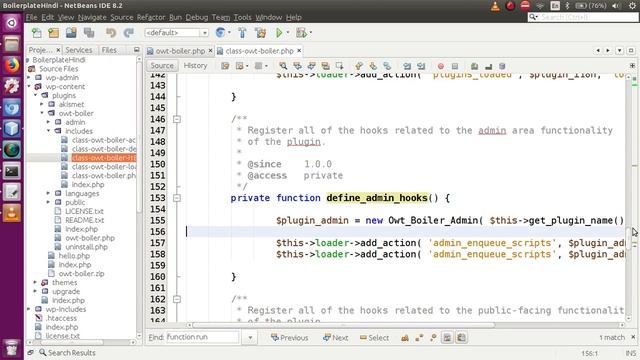Stop macro recording square icon
This screenshot has width=640, height=360.
click(x=455, y=66)
